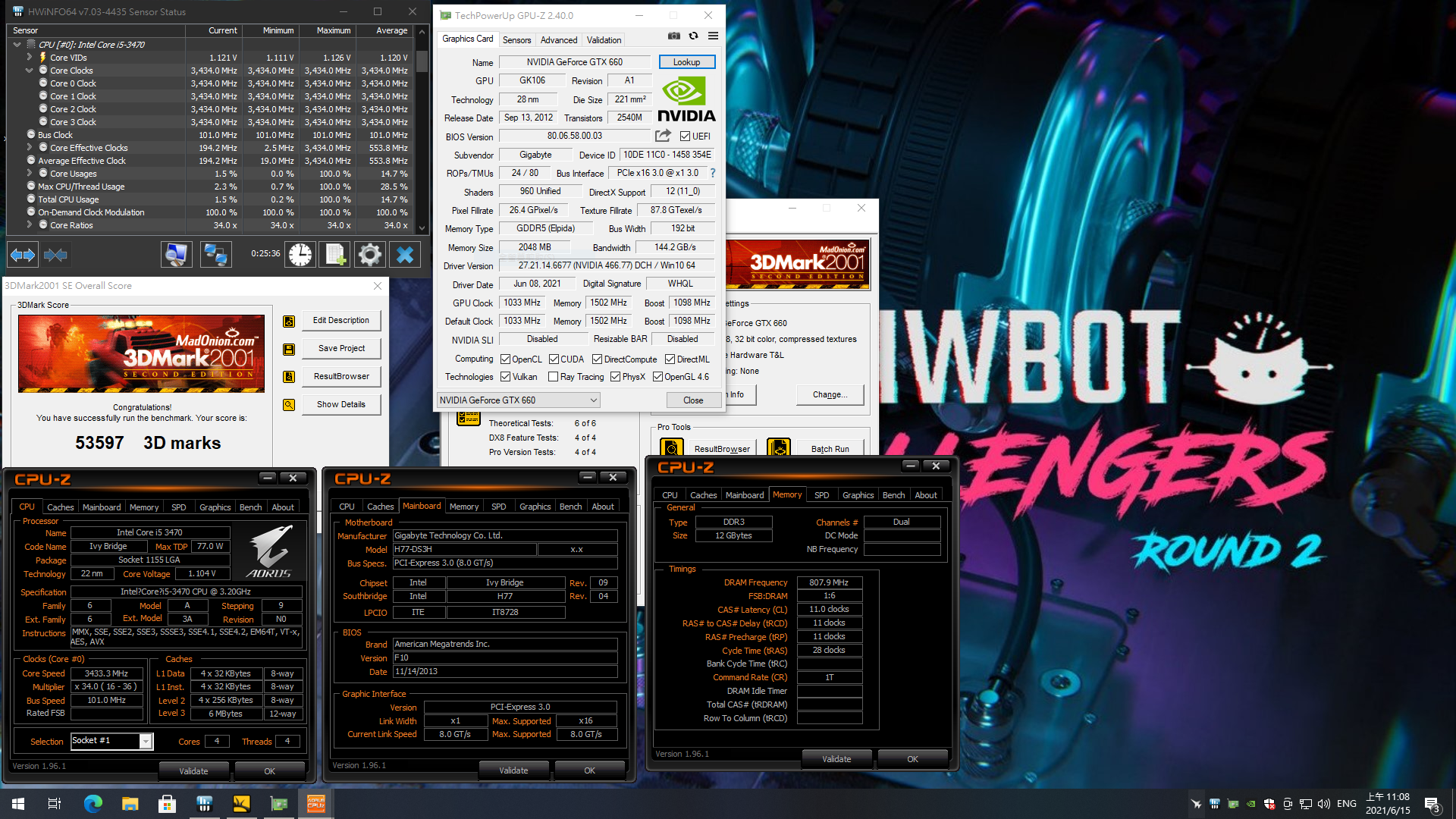The height and width of the screenshot is (819, 1456).
Task: Open GPU-Z NVIDIA GeForce GTX 660 dropdown
Action: tap(519, 400)
